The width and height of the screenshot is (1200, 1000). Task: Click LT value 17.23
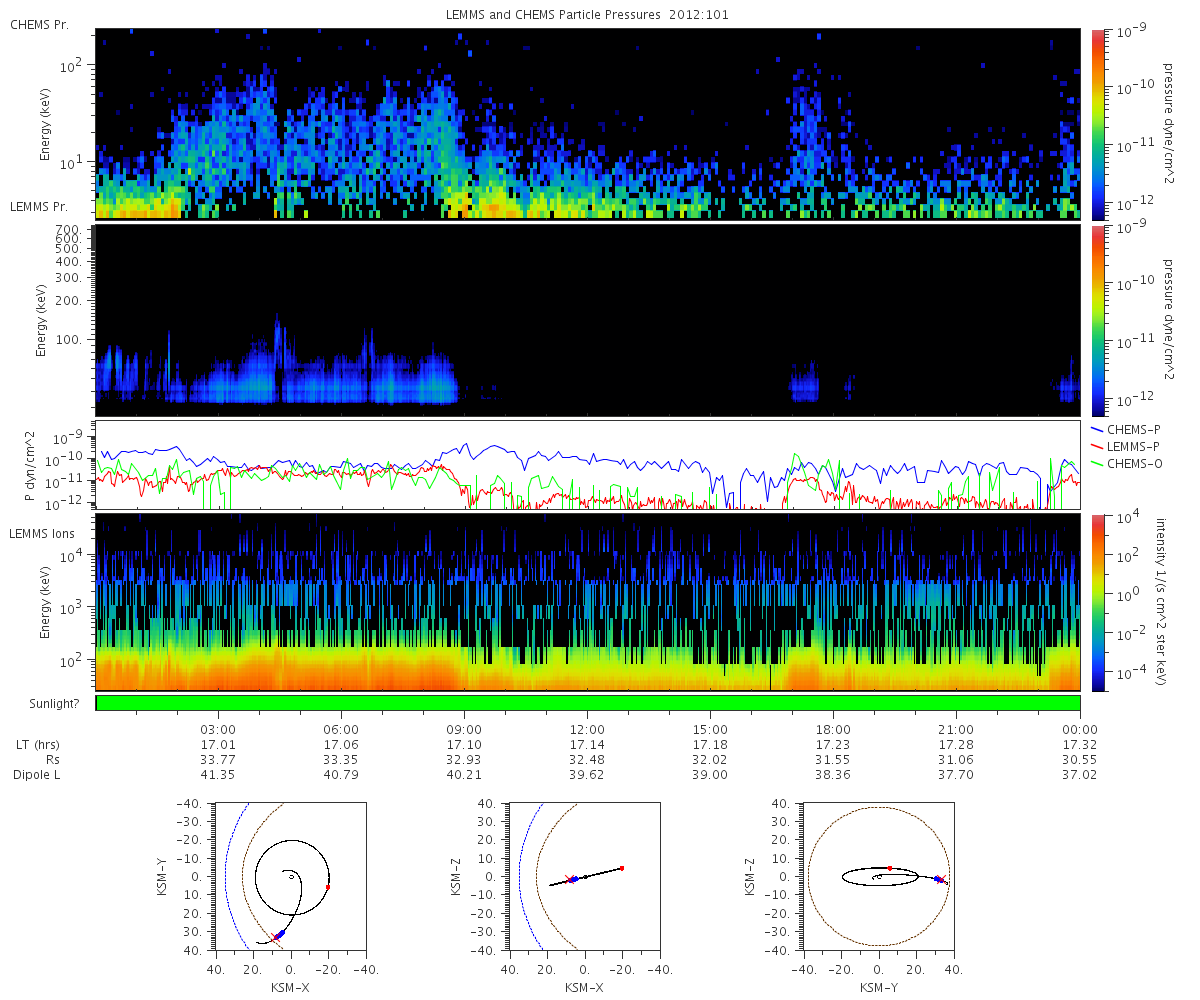[834, 744]
